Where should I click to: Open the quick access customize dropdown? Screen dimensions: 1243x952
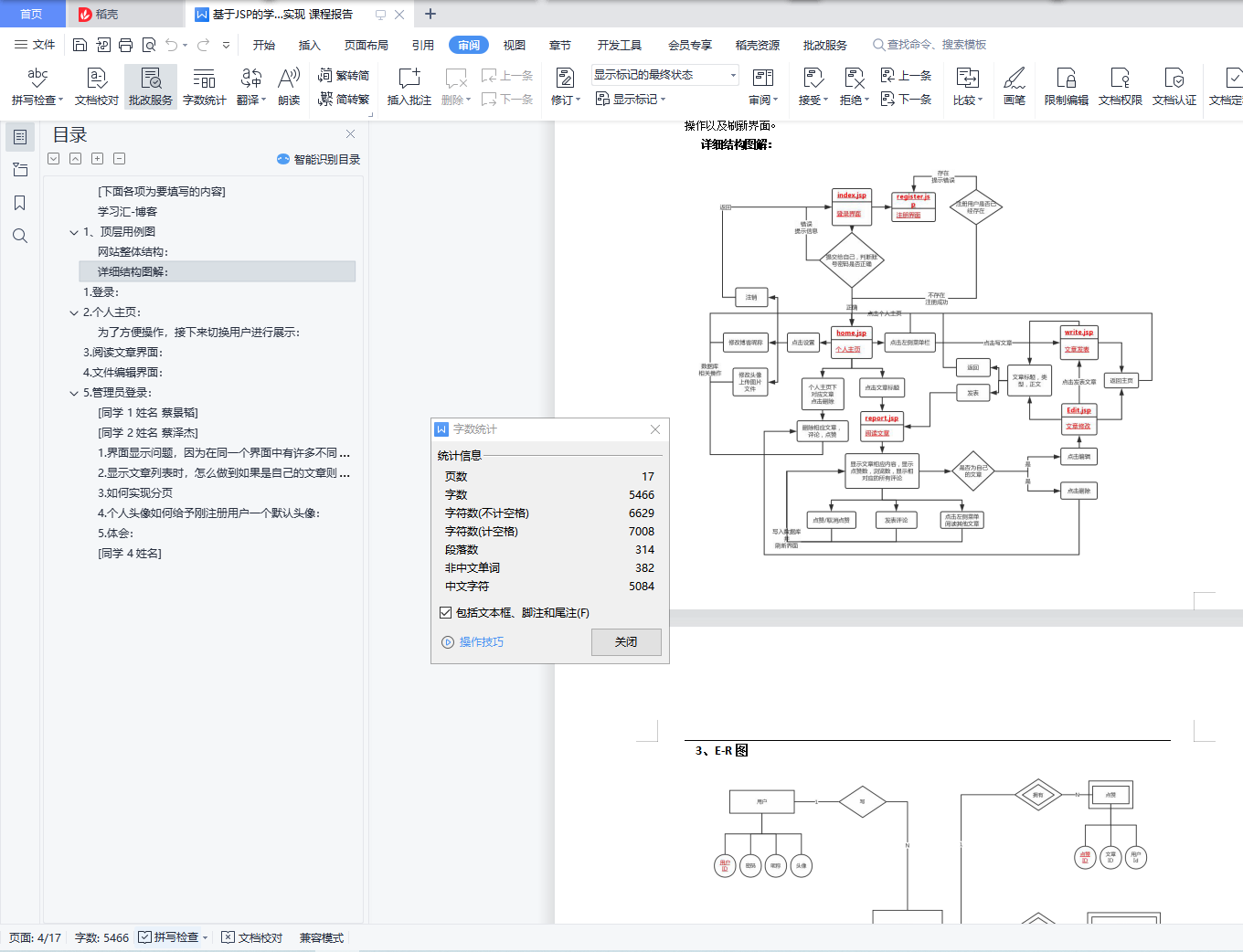(x=226, y=45)
